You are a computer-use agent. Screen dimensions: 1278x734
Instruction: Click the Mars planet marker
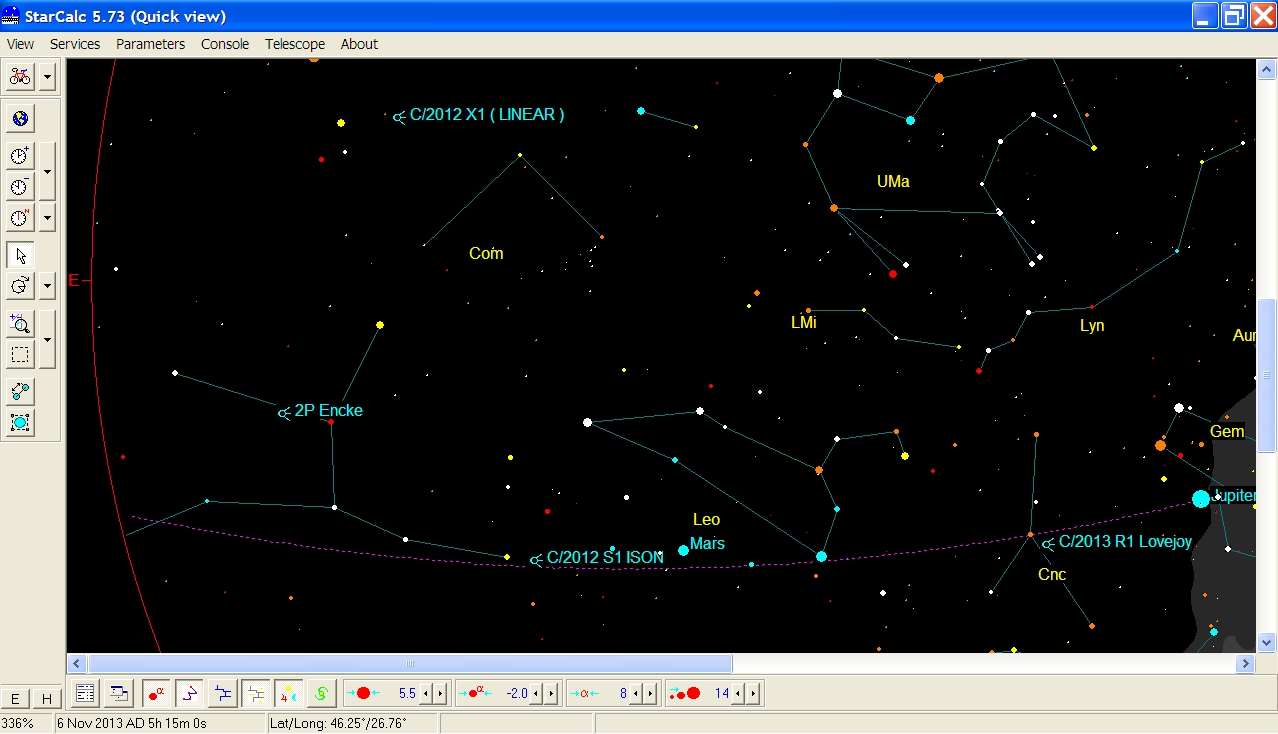(x=683, y=550)
